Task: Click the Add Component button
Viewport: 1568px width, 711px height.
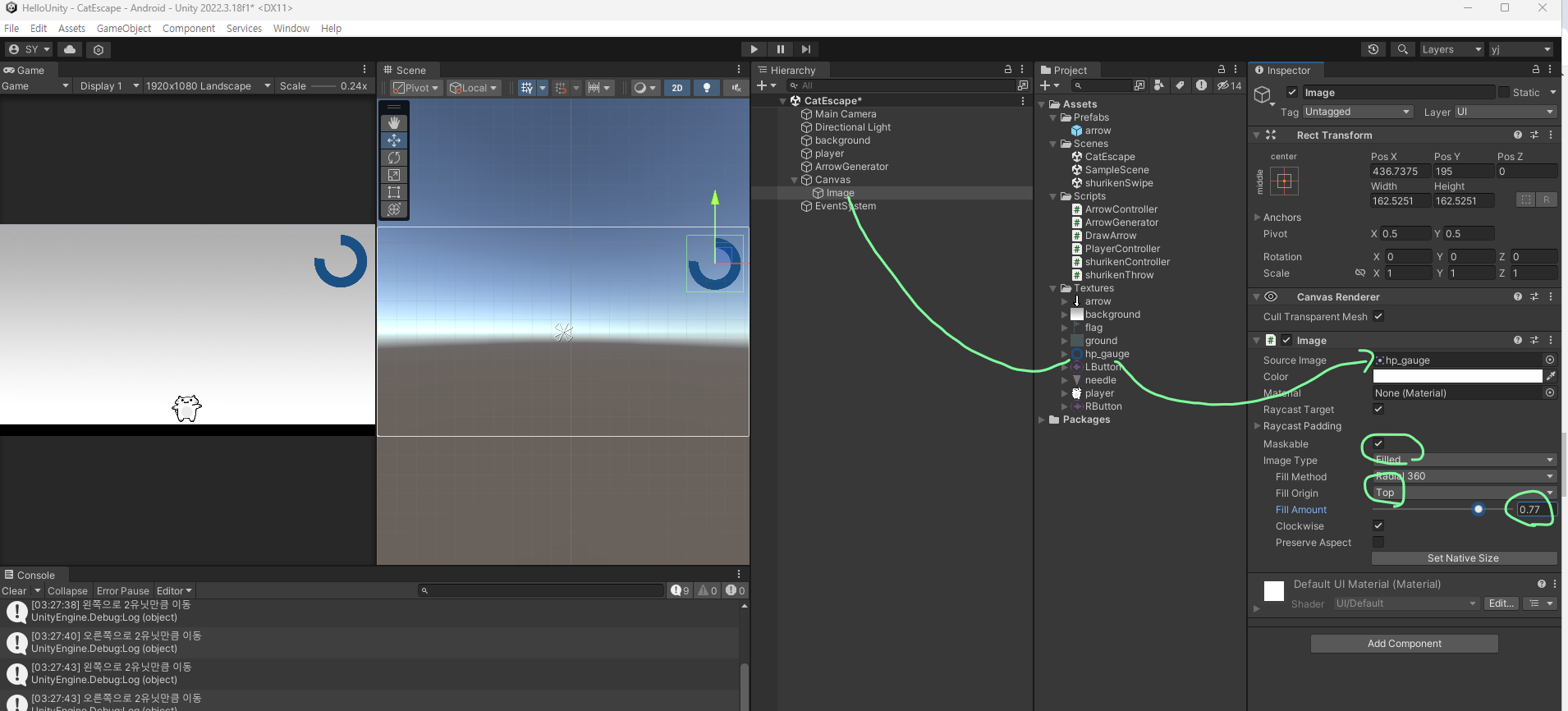Action: [x=1405, y=644]
